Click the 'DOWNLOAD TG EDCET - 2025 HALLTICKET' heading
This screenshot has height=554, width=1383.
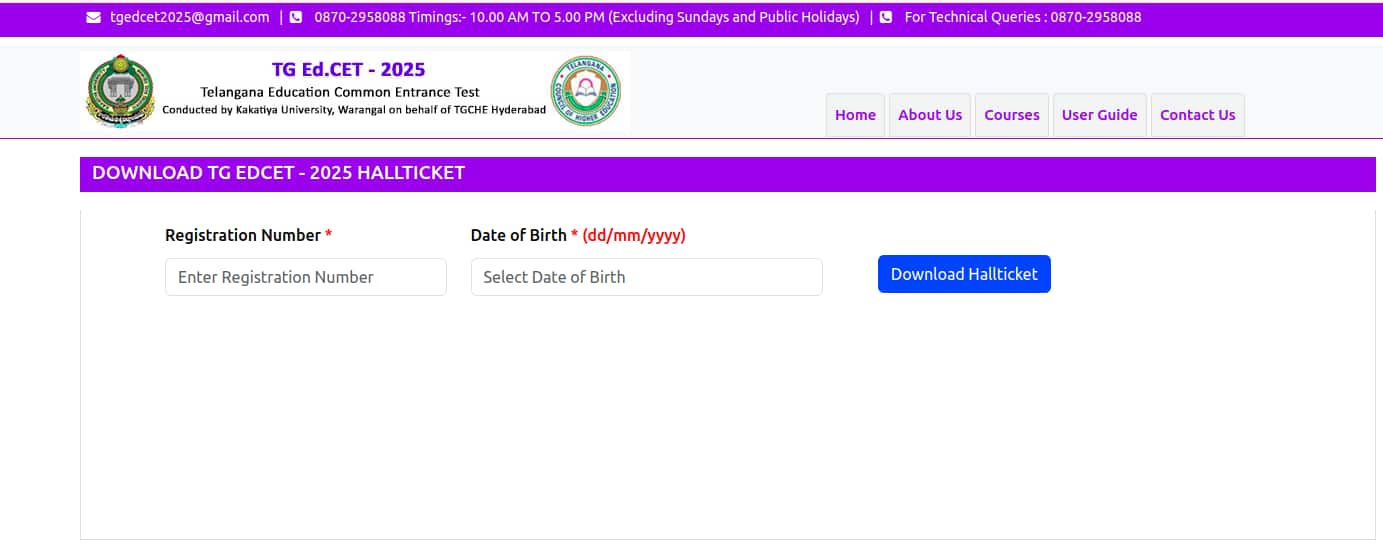coord(279,173)
